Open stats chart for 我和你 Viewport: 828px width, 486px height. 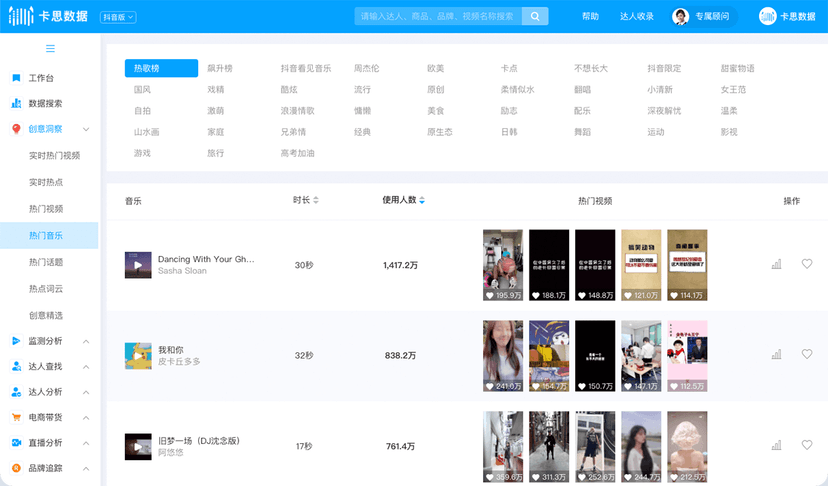pos(776,354)
